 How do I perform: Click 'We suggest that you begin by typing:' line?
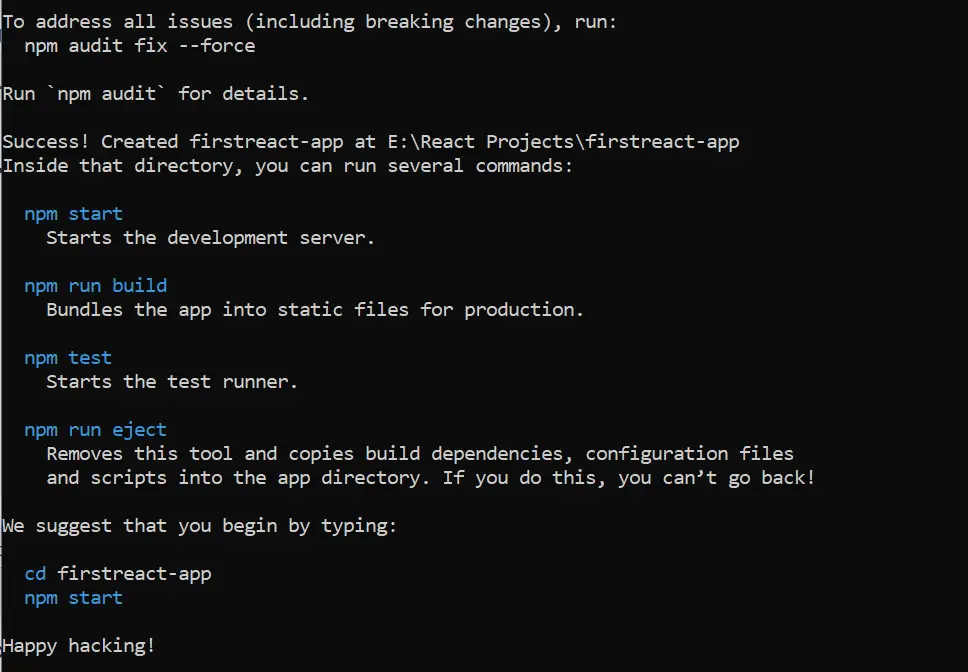click(x=199, y=526)
